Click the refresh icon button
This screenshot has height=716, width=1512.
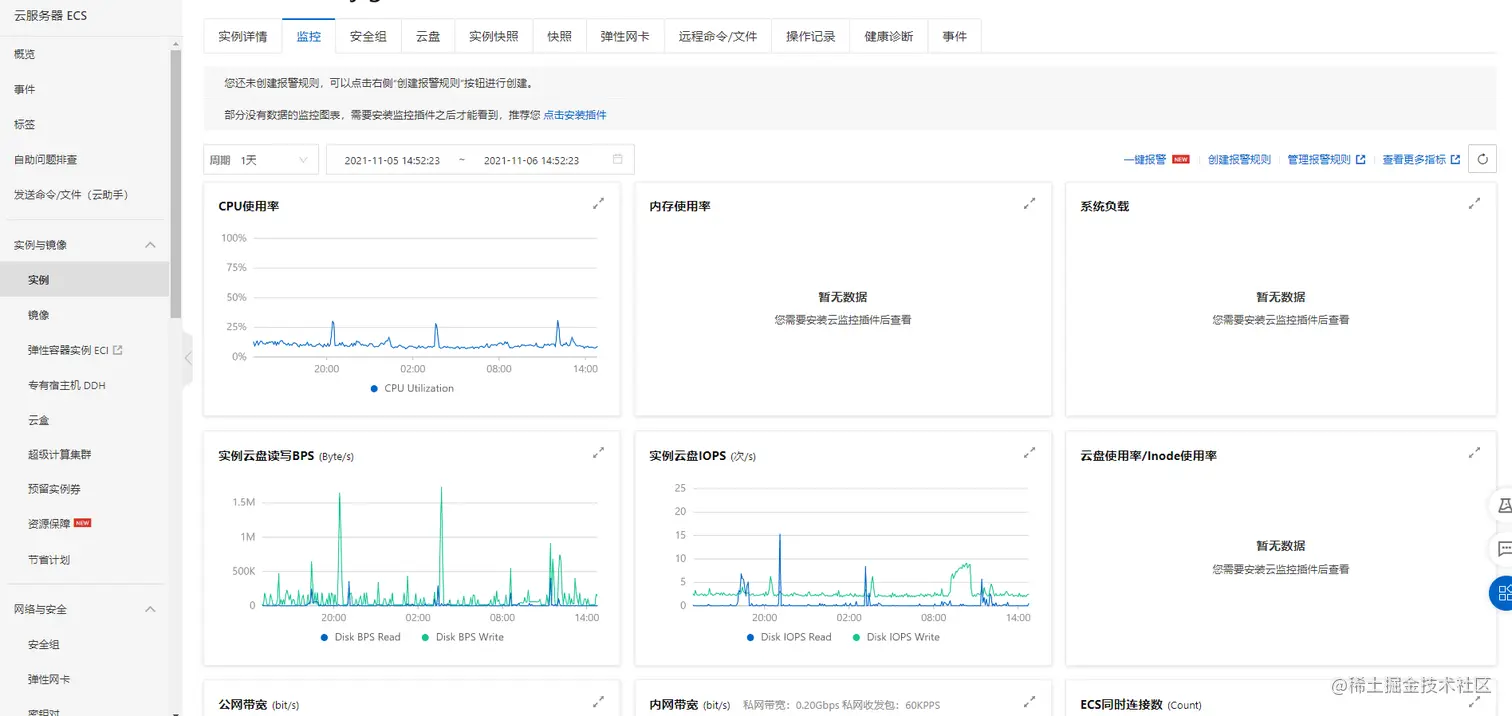coord(1482,159)
